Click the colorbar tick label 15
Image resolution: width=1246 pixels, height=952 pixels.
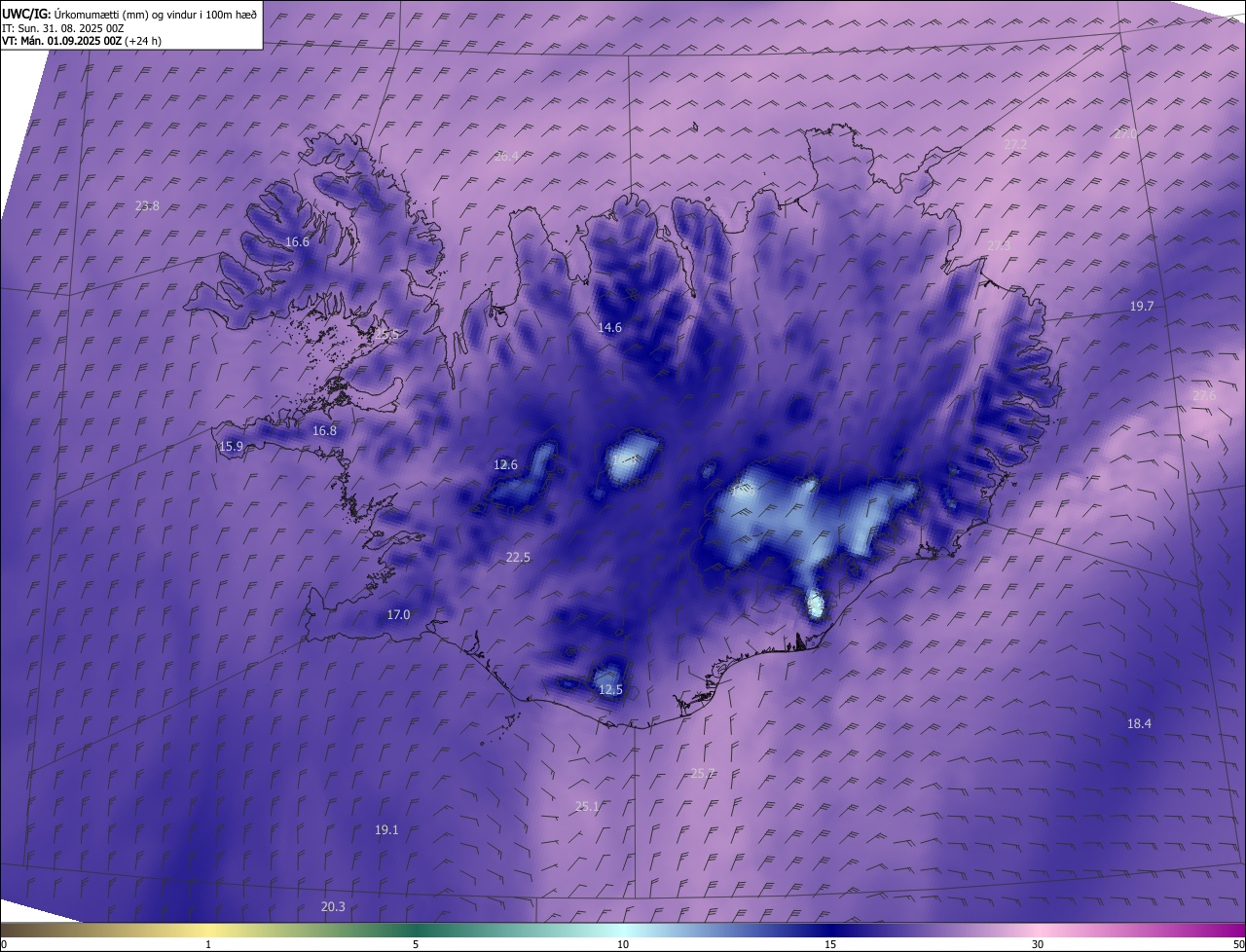coord(830,944)
